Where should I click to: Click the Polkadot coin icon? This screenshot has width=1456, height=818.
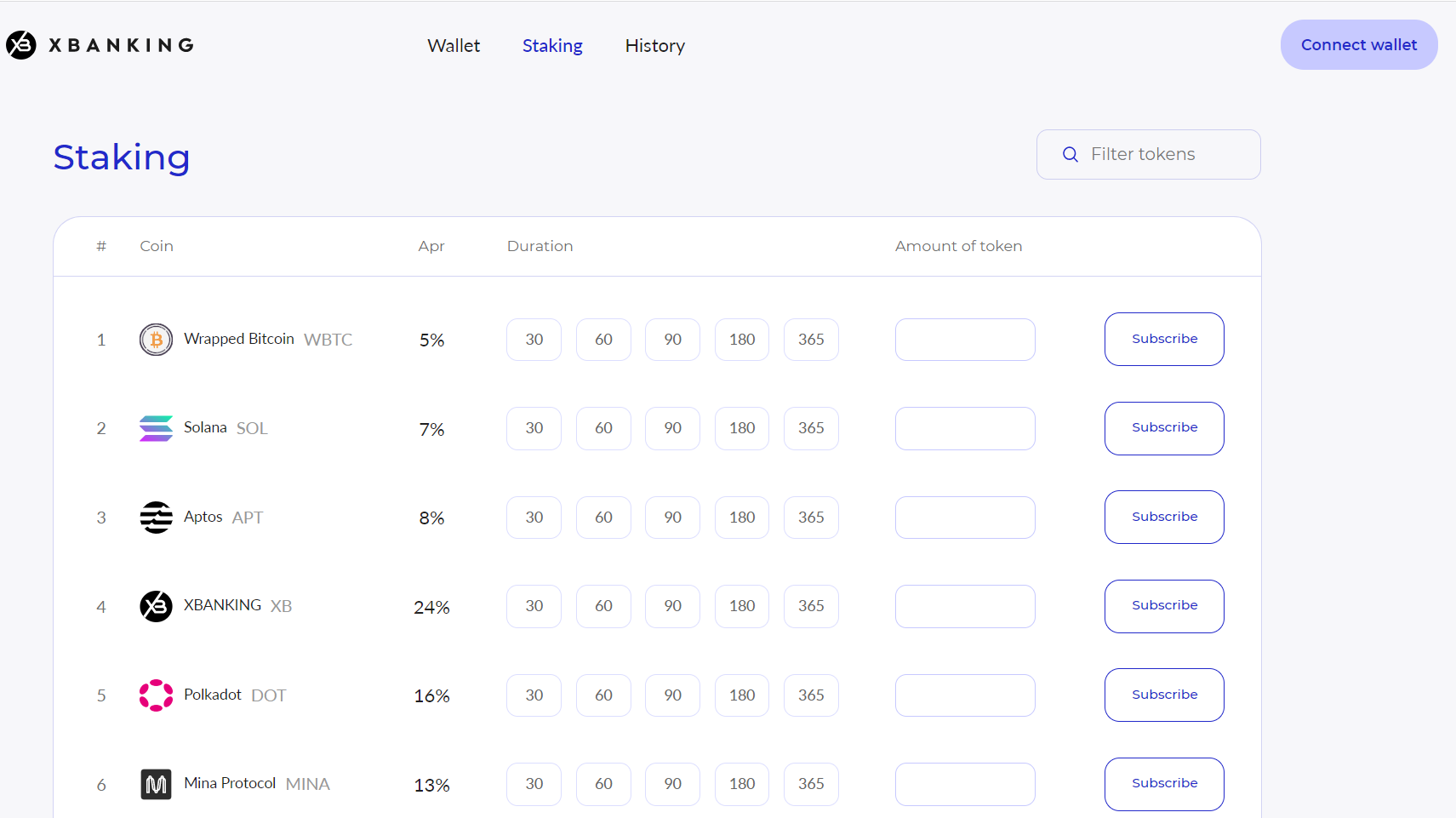(156, 695)
